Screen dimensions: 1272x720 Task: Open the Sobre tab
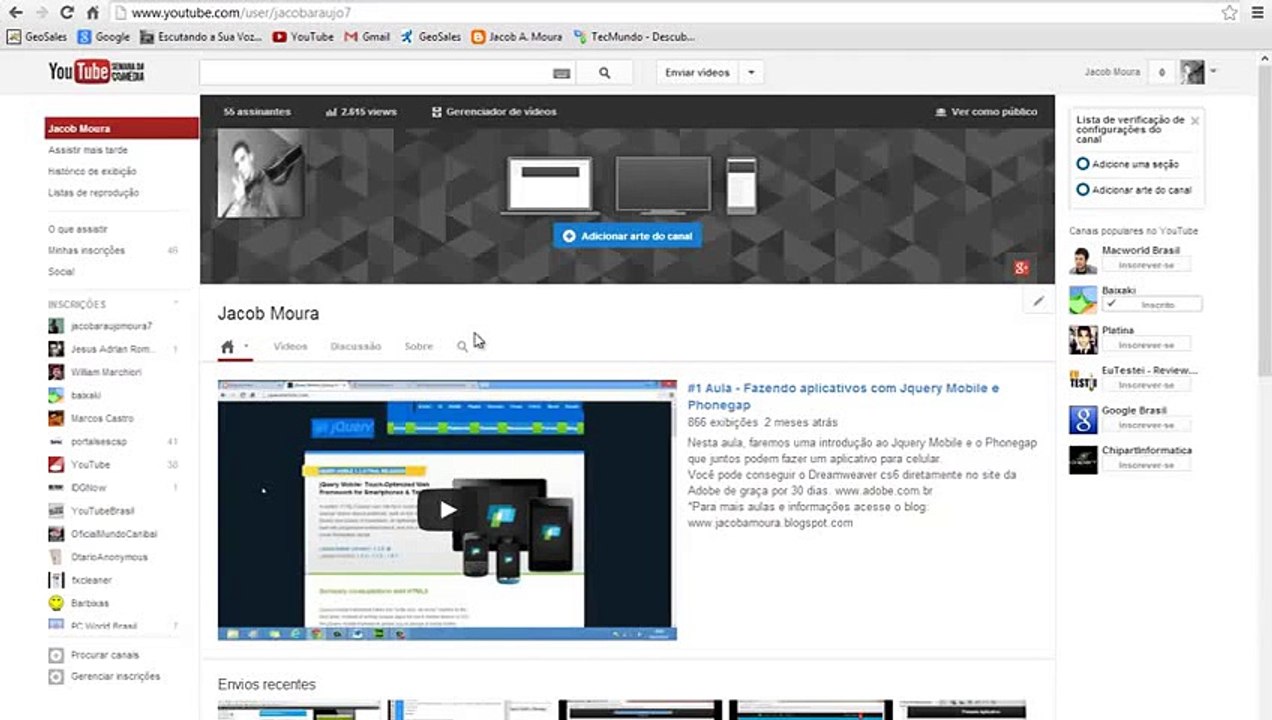[x=418, y=347]
